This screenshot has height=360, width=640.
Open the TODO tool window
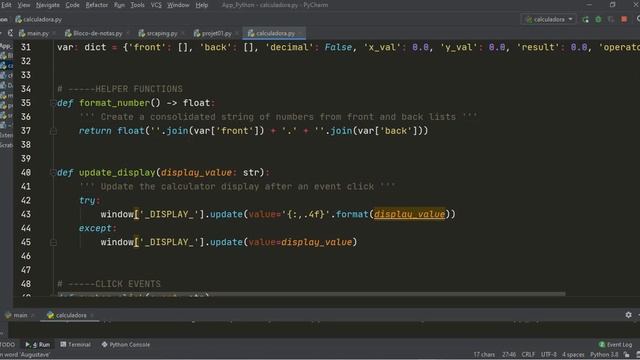coord(7,344)
